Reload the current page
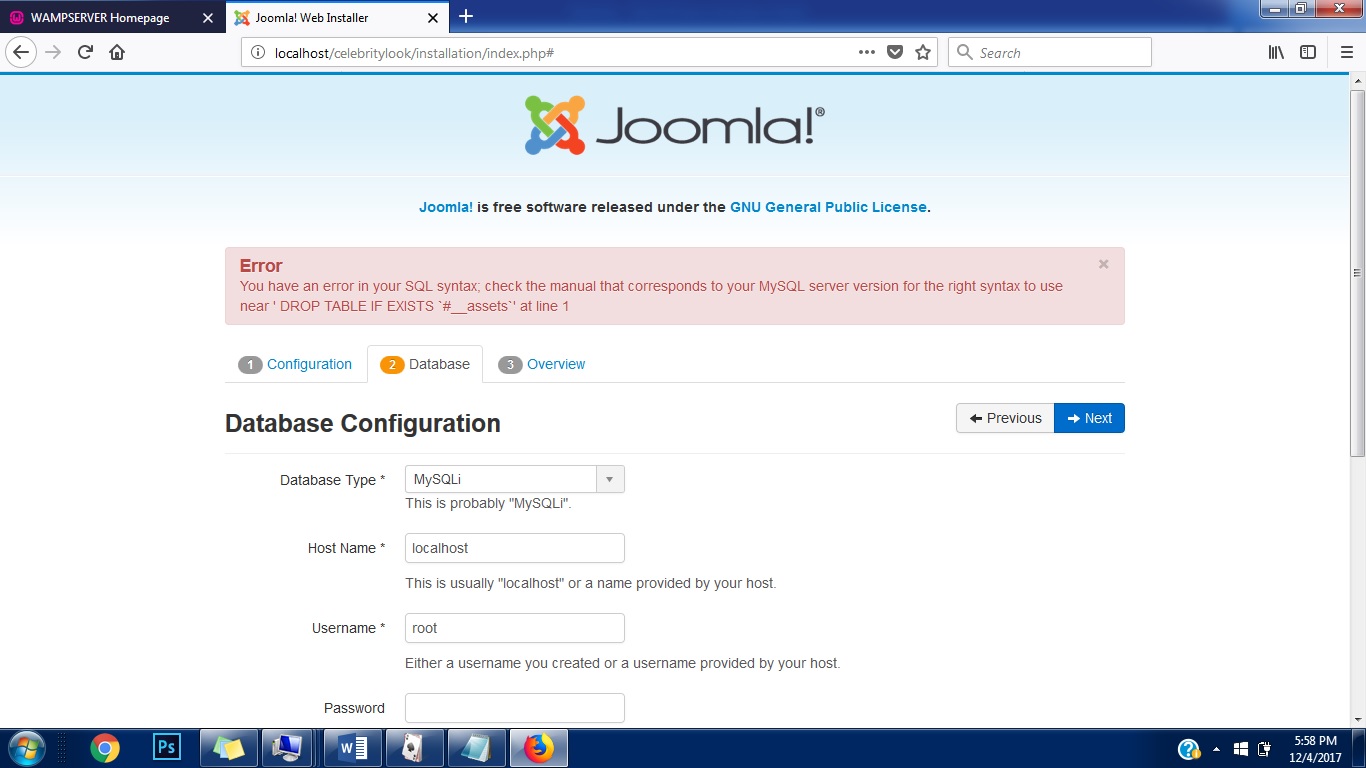 click(x=85, y=52)
